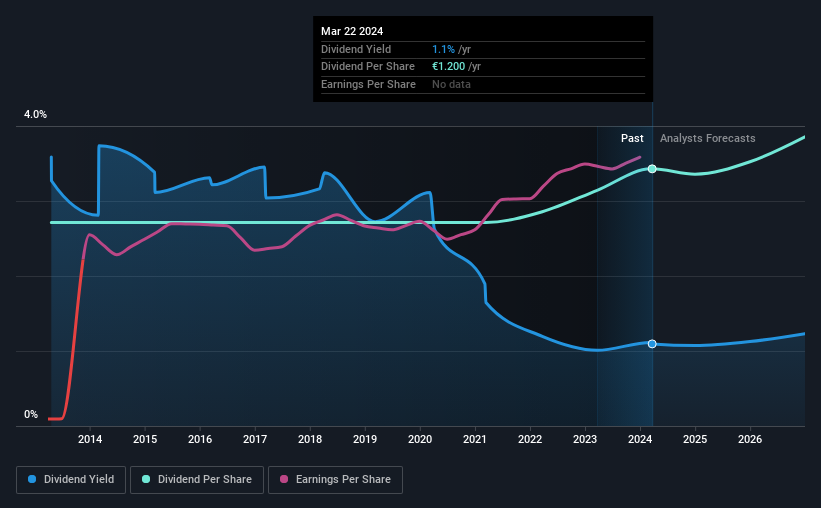
Task: Click the 2018 x-axis label
Action: coord(310,439)
